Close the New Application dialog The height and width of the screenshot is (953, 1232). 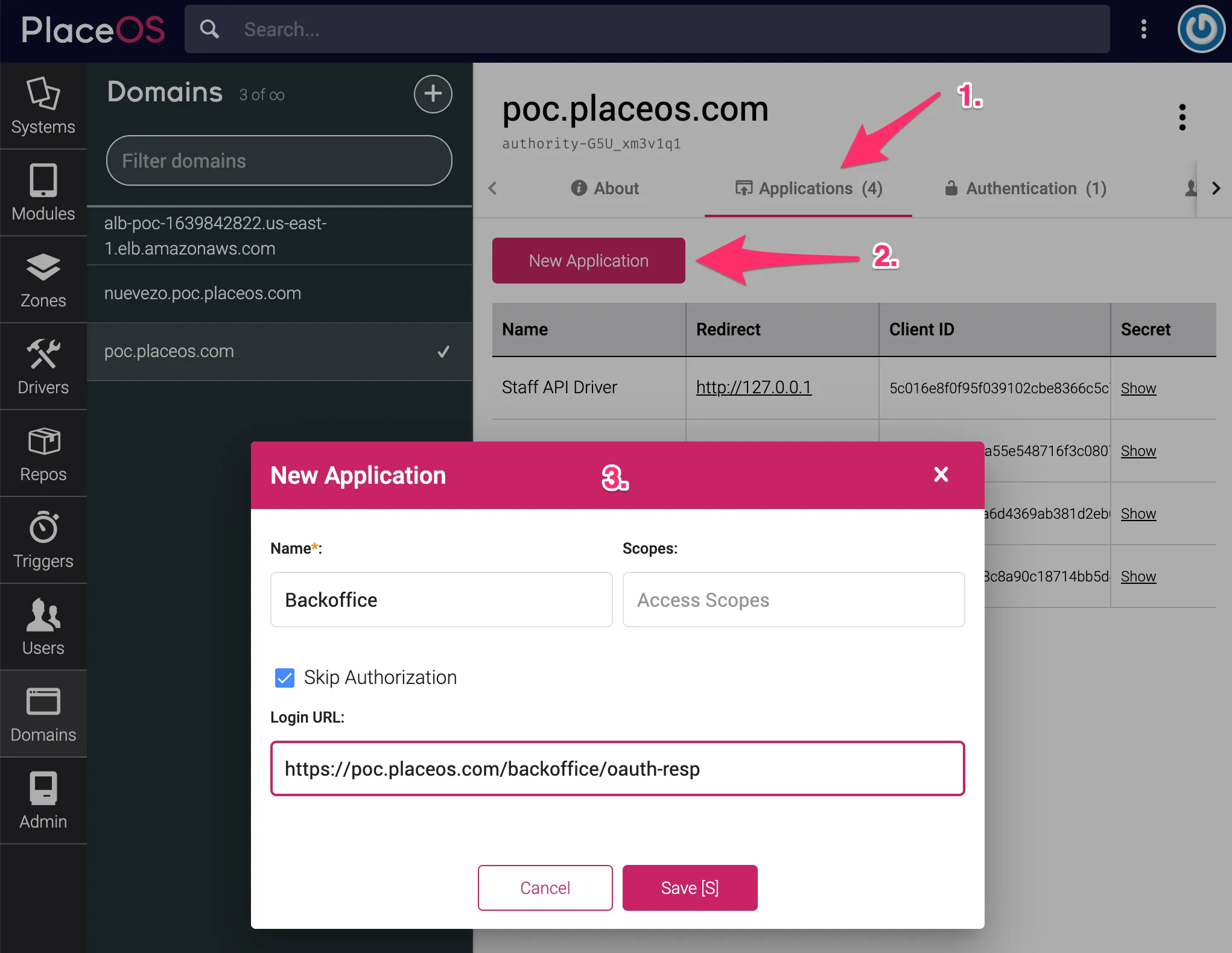coord(941,475)
